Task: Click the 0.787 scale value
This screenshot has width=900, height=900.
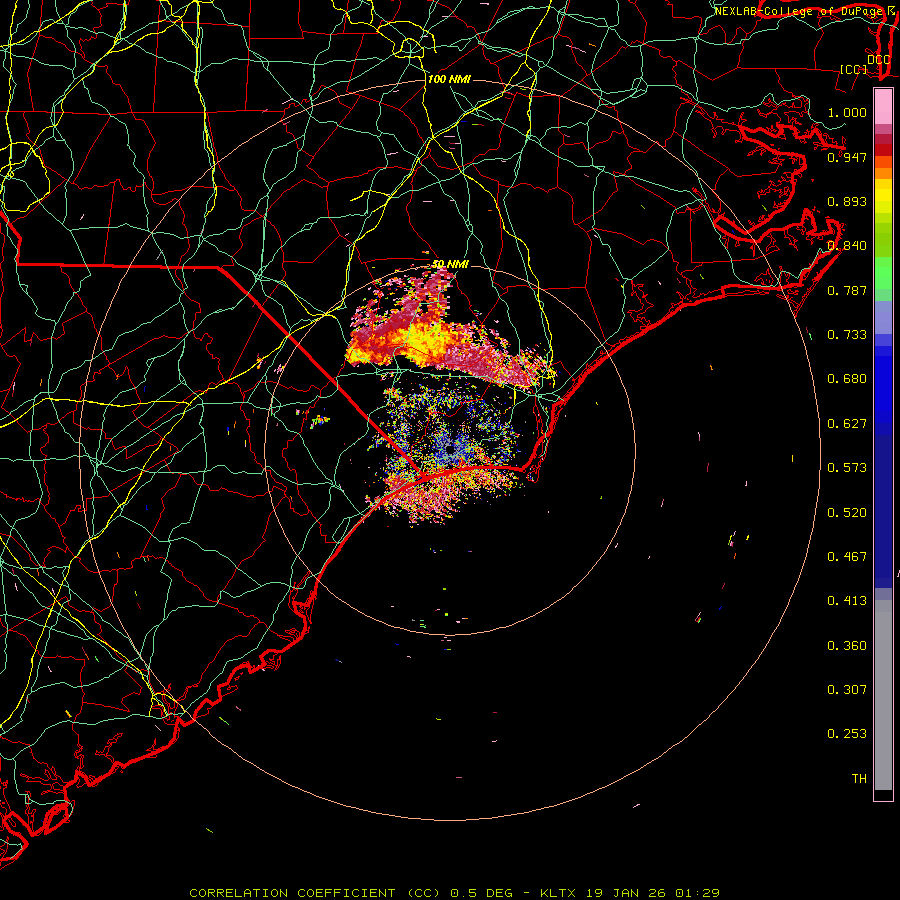Action: pyautogui.click(x=847, y=290)
